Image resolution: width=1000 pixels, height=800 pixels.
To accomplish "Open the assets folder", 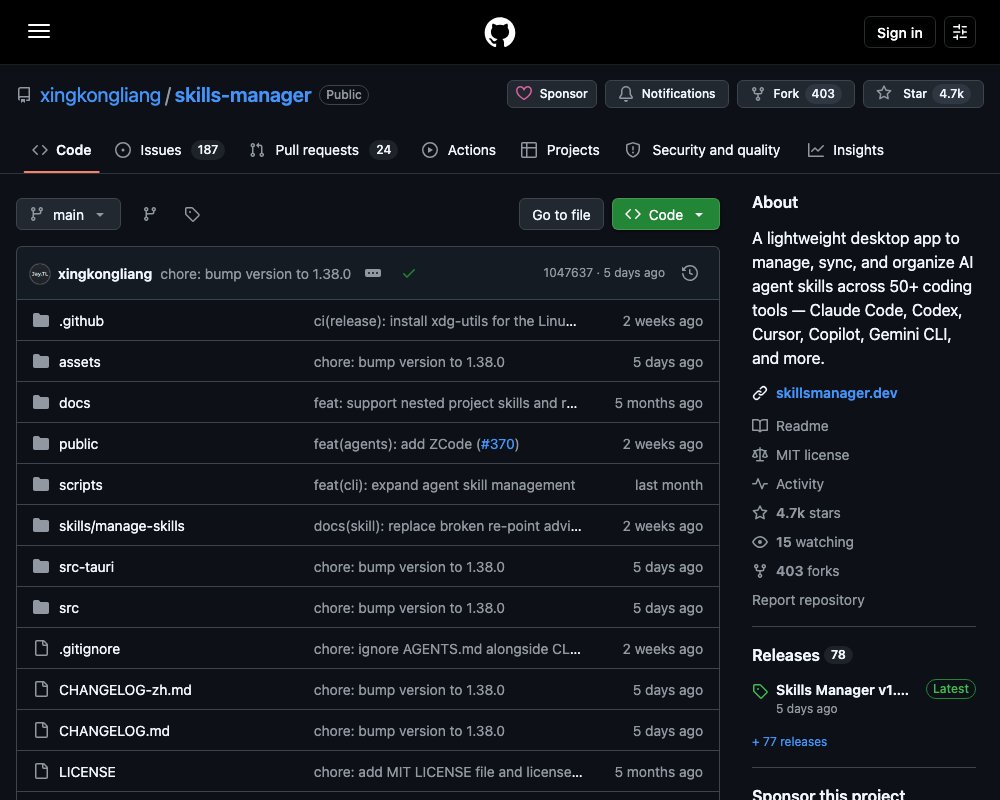I will pyautogui.click(x=80, y=362).
